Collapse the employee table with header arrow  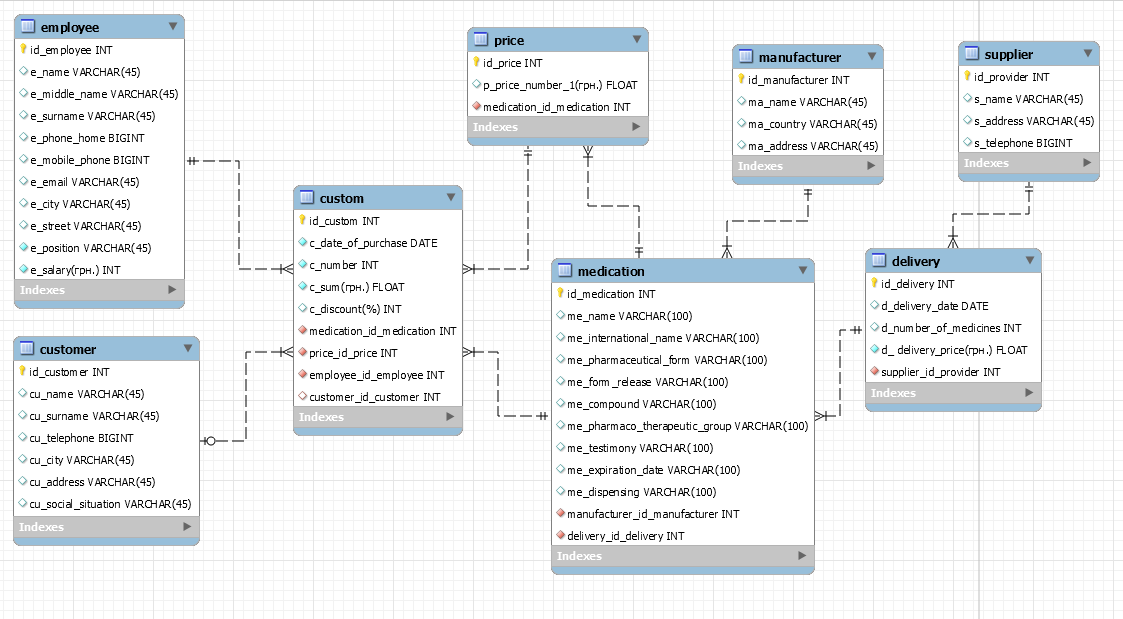173,27
